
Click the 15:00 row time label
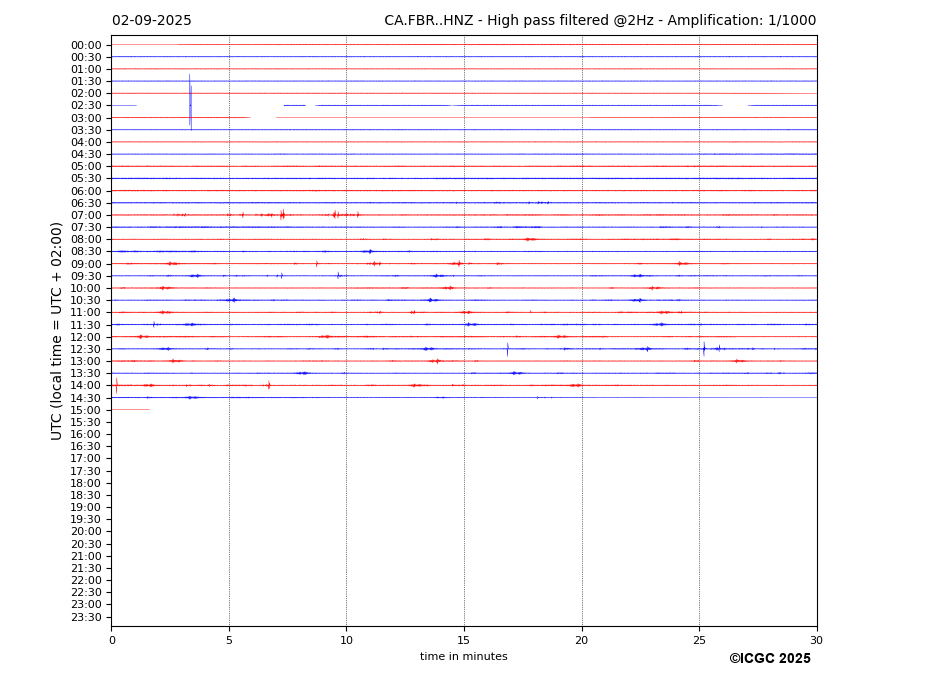click(x=86, y=410)
